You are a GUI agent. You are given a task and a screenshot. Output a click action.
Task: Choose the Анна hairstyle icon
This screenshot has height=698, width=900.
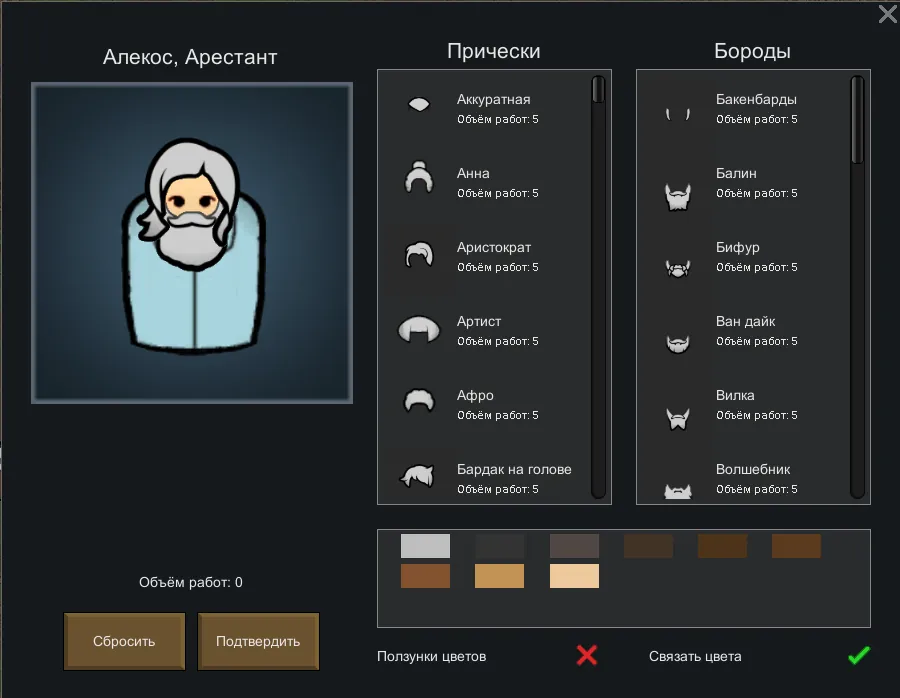418,178
